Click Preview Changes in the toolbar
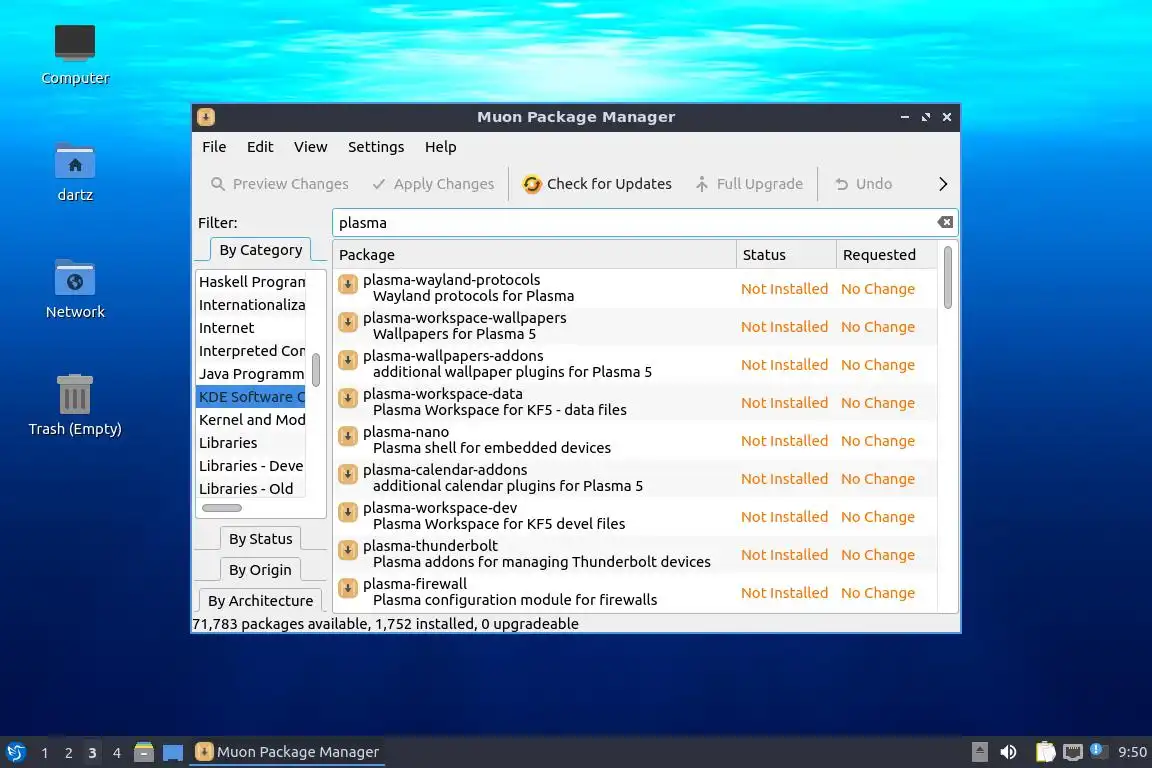Image resolution: width=1152 pixels, height=768 pixels. (x=280, y=184)
